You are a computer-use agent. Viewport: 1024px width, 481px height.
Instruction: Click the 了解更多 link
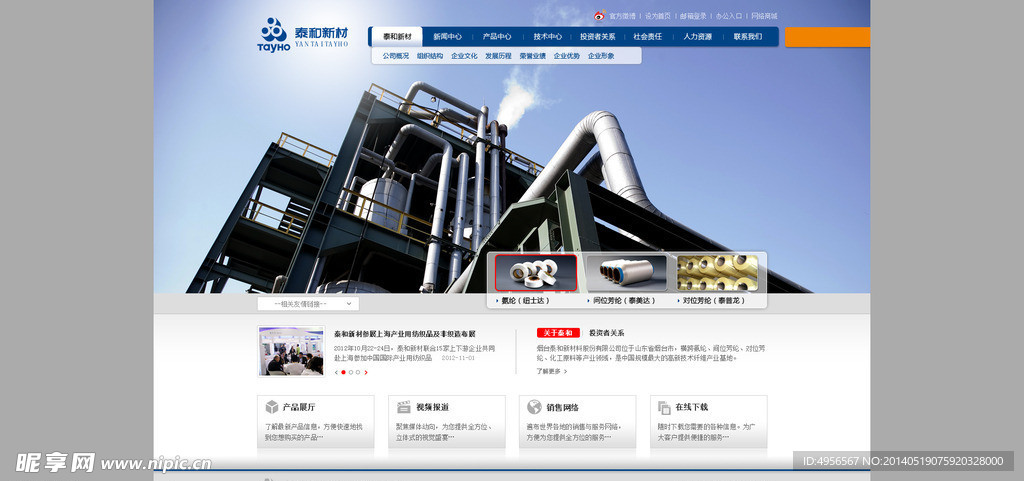click(549, 371)
